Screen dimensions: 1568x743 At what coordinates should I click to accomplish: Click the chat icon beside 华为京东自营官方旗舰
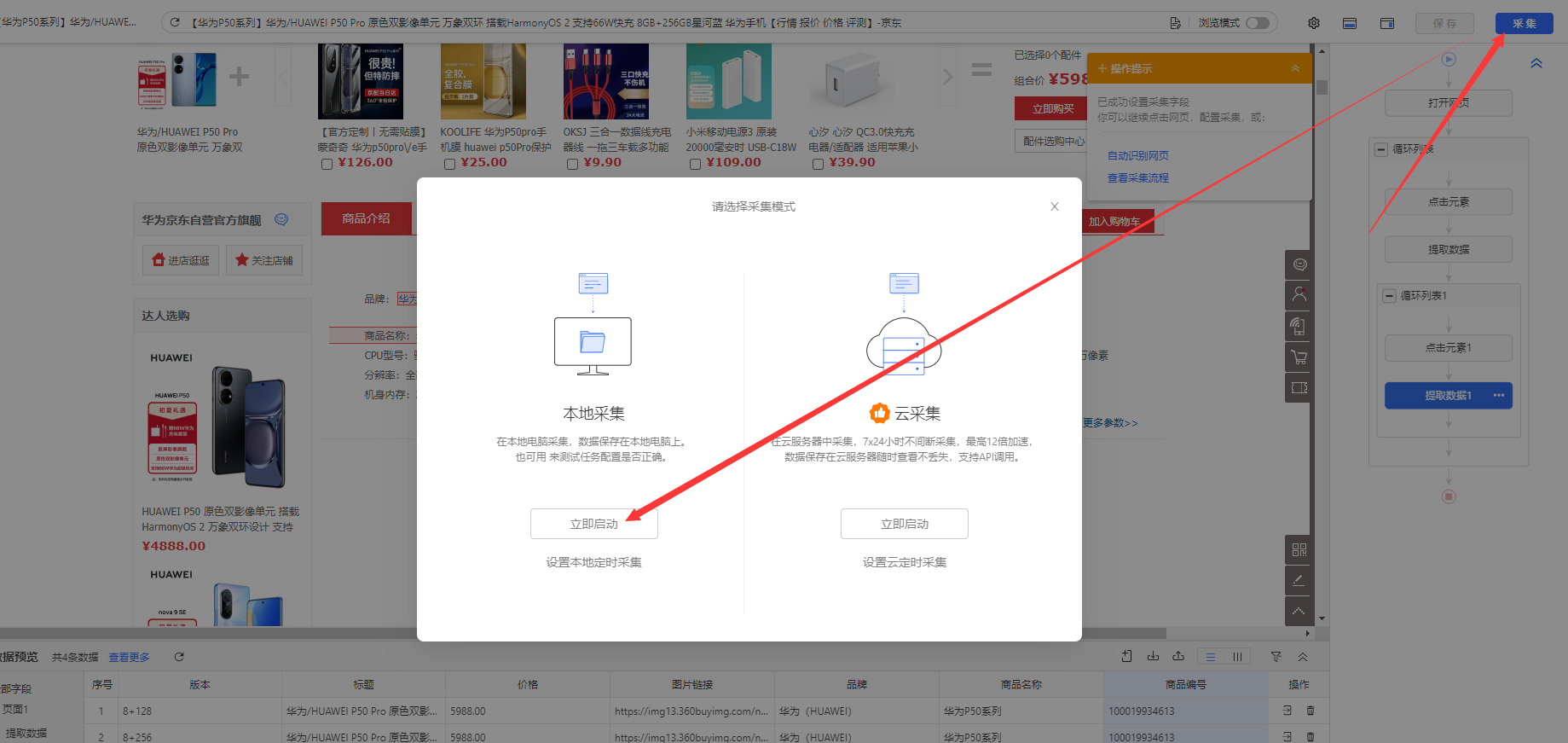[281, 219]
